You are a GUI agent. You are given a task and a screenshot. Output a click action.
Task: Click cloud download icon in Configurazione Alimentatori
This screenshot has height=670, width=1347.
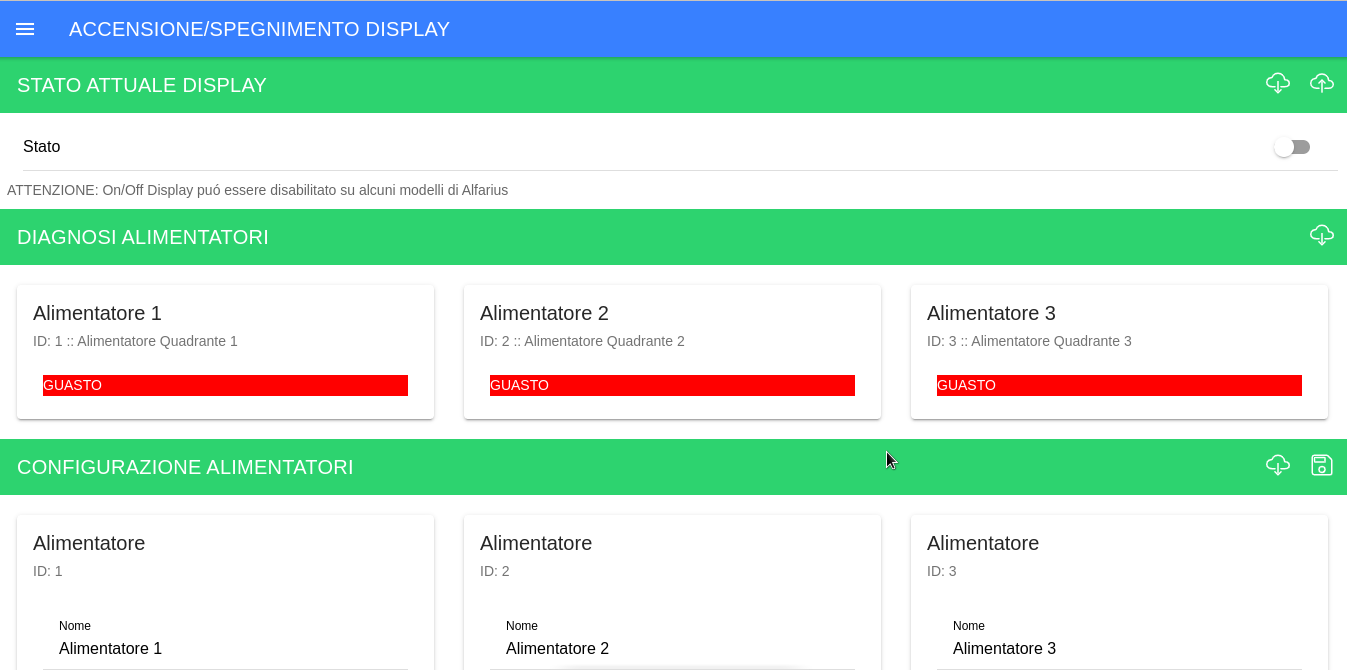[1278, 465]
